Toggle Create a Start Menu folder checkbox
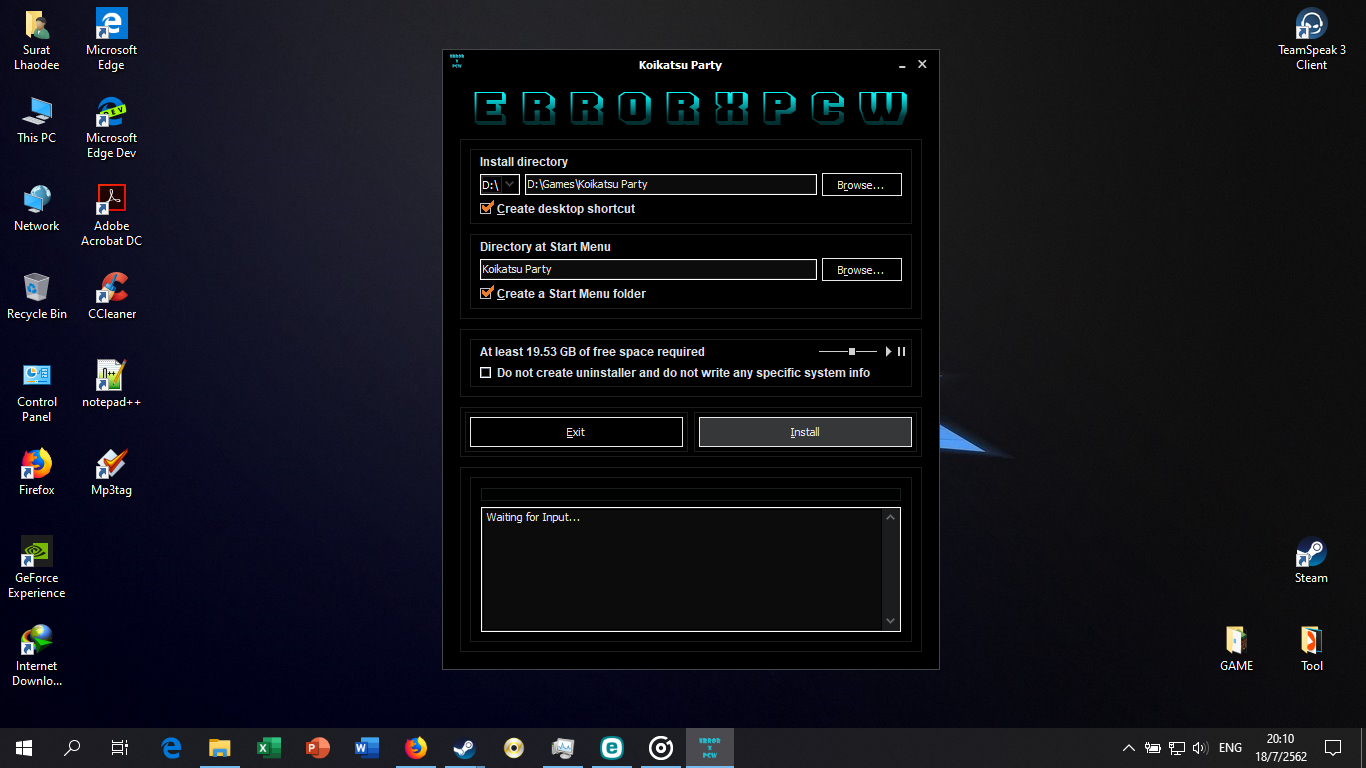This screenshot has width=1366, height=768. [487, 294]
